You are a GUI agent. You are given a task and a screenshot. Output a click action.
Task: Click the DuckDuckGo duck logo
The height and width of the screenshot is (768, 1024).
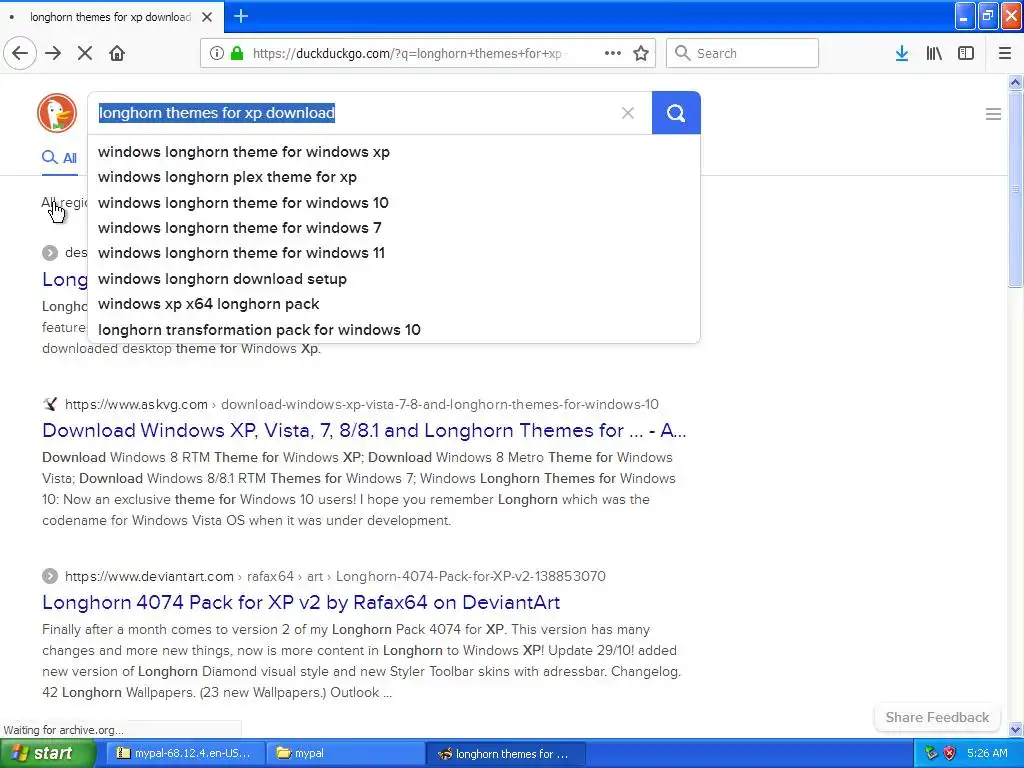click(57, 113)
